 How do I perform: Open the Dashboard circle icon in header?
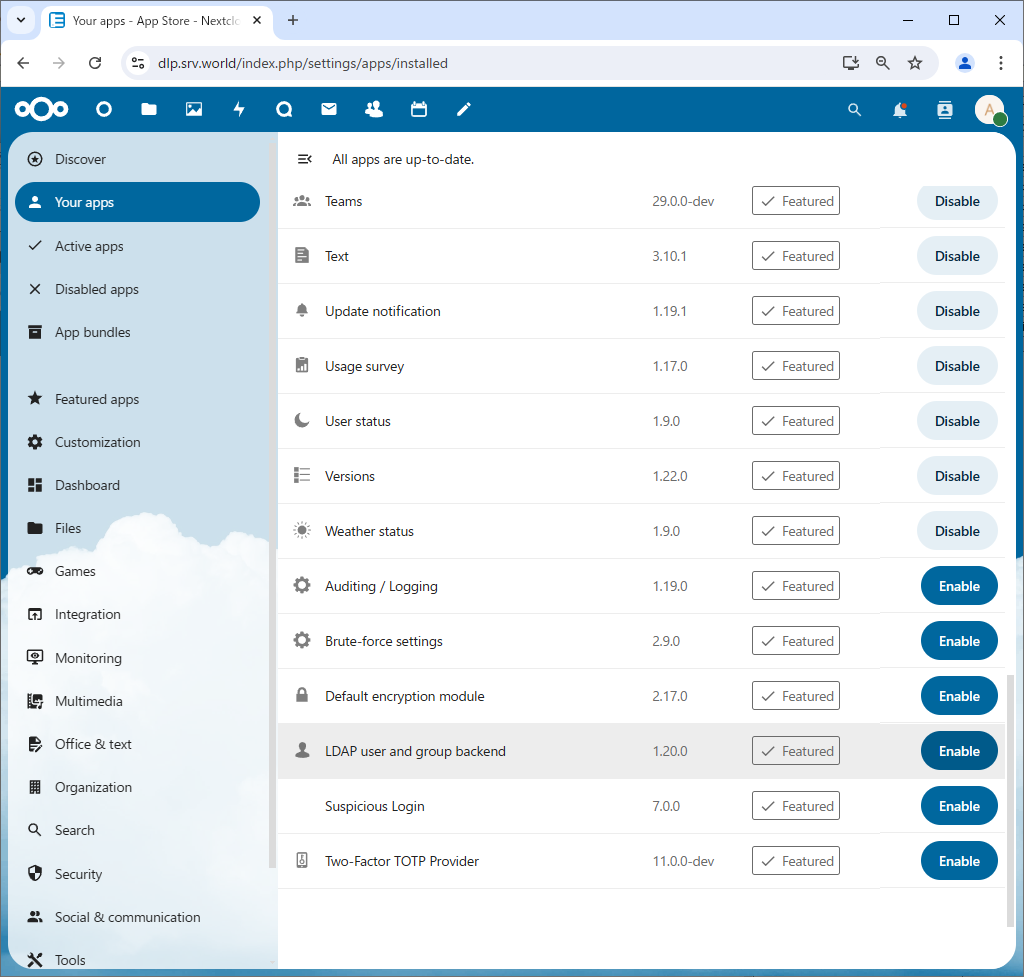tap(104, 109)
